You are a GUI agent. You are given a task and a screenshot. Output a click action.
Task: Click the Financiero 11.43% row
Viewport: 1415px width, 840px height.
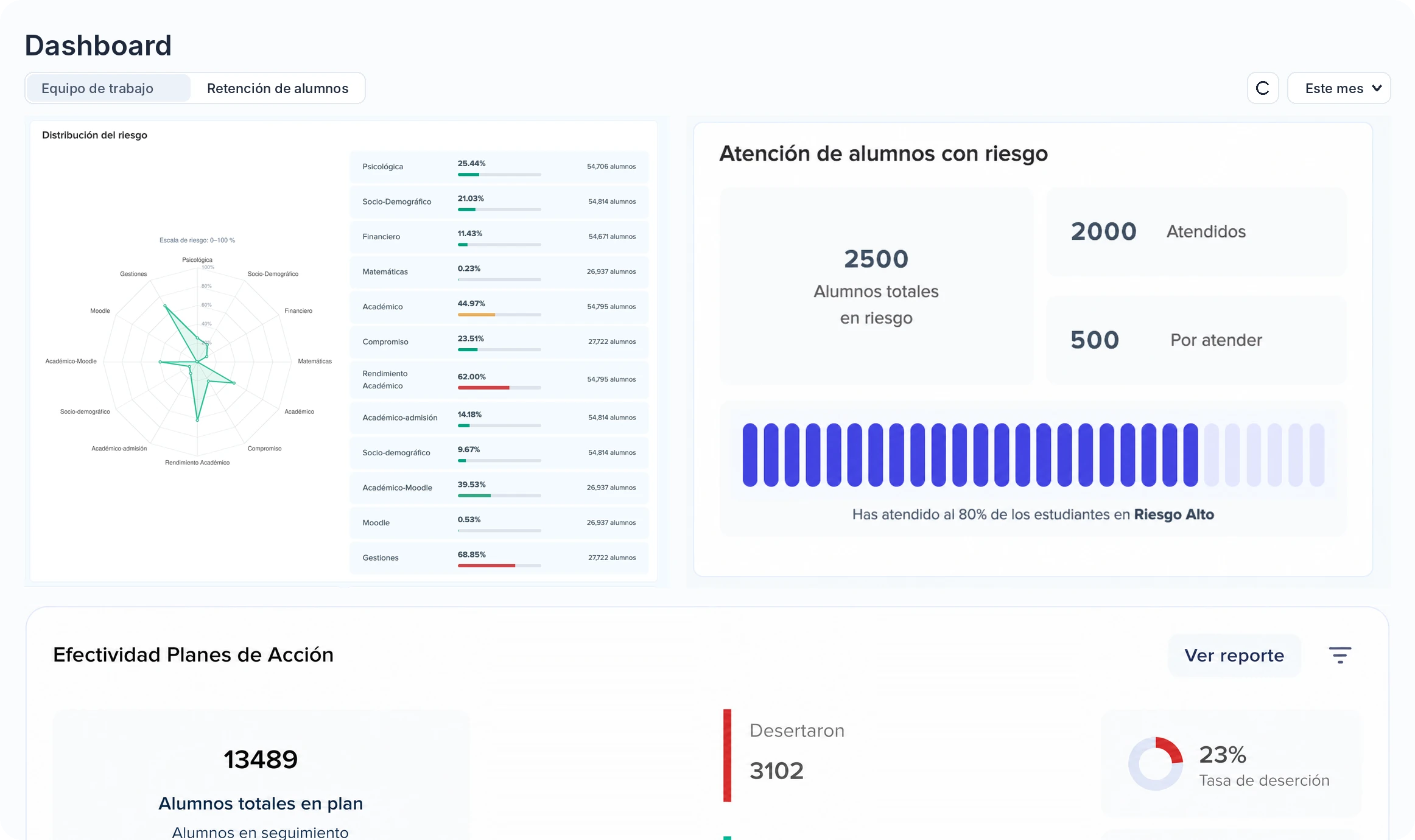[499, 237]
